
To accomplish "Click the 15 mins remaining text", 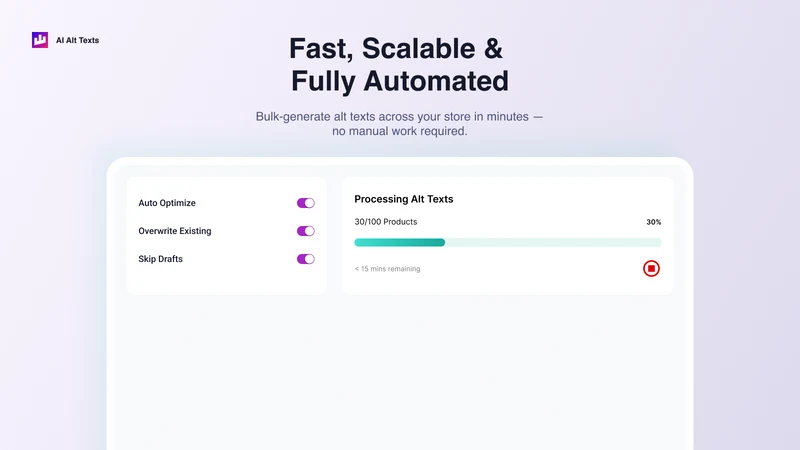I will coord(387,269).
